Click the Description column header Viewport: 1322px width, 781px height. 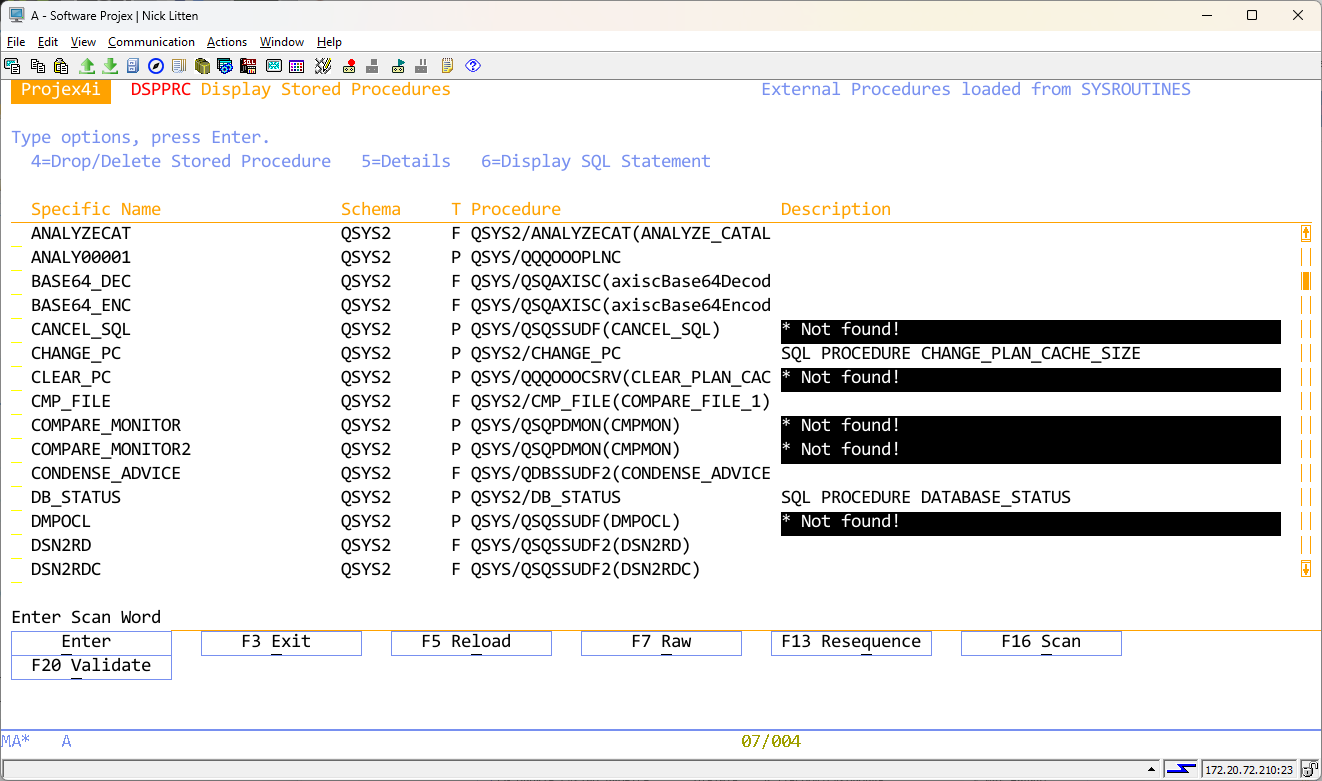click(x=836, y=209)
